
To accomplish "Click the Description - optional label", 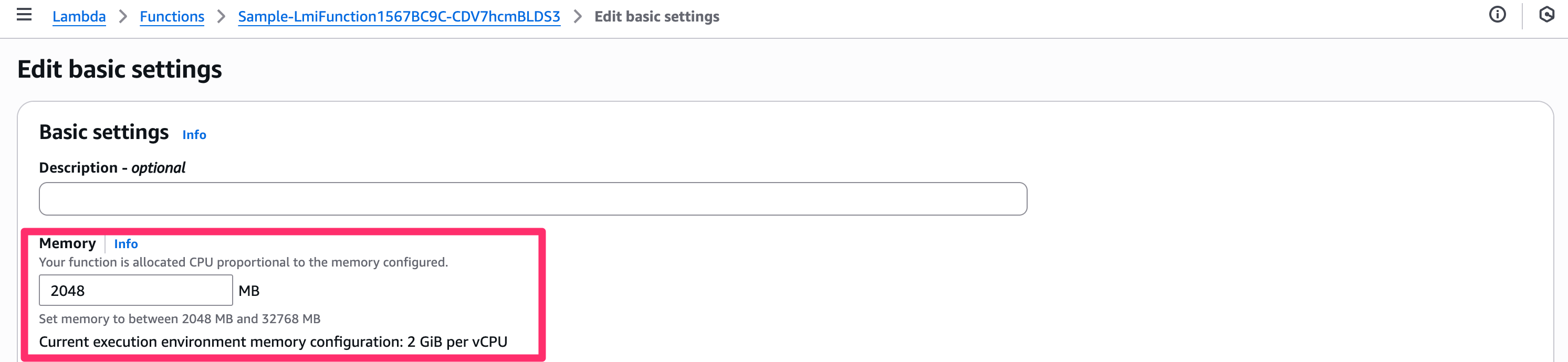I will pos(112,168).
